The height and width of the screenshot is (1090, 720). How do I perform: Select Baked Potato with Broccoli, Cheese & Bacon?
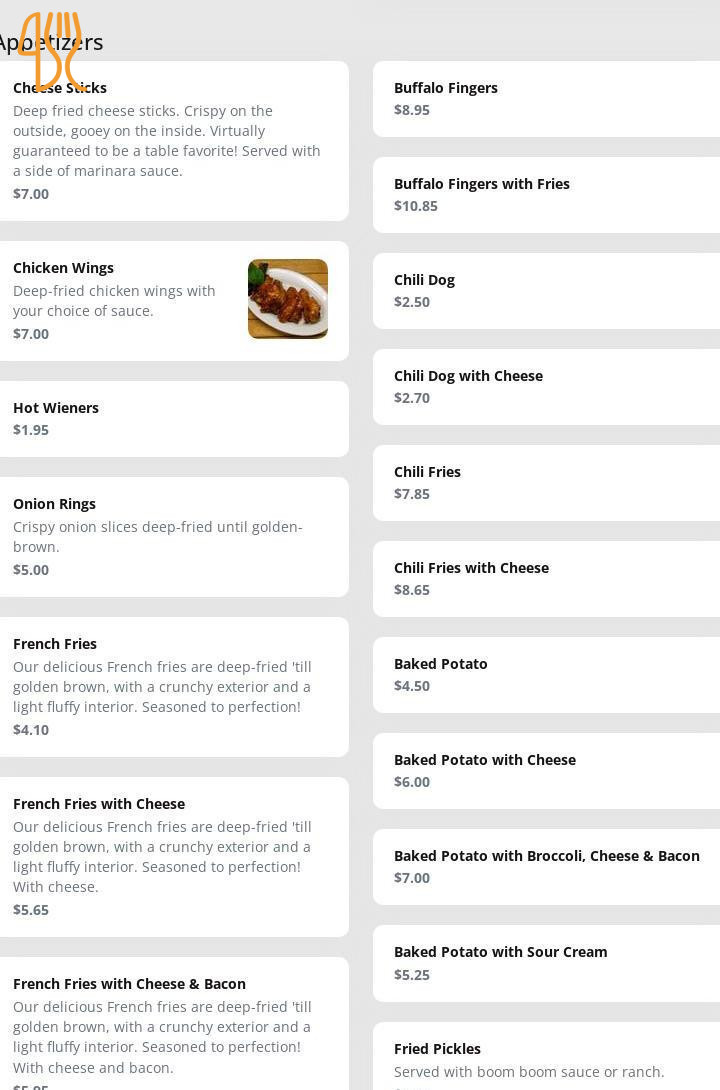coord(546,866)
